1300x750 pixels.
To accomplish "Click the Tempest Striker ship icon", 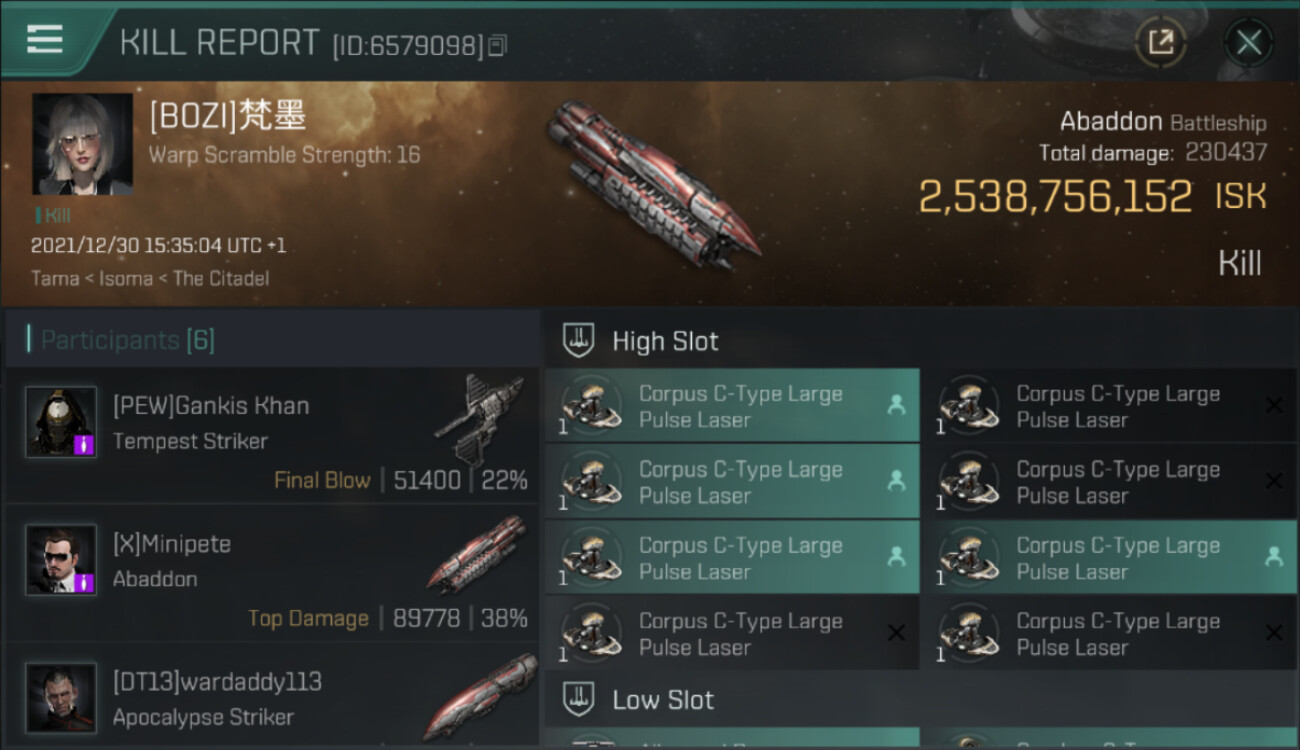I will pos(479,410).
